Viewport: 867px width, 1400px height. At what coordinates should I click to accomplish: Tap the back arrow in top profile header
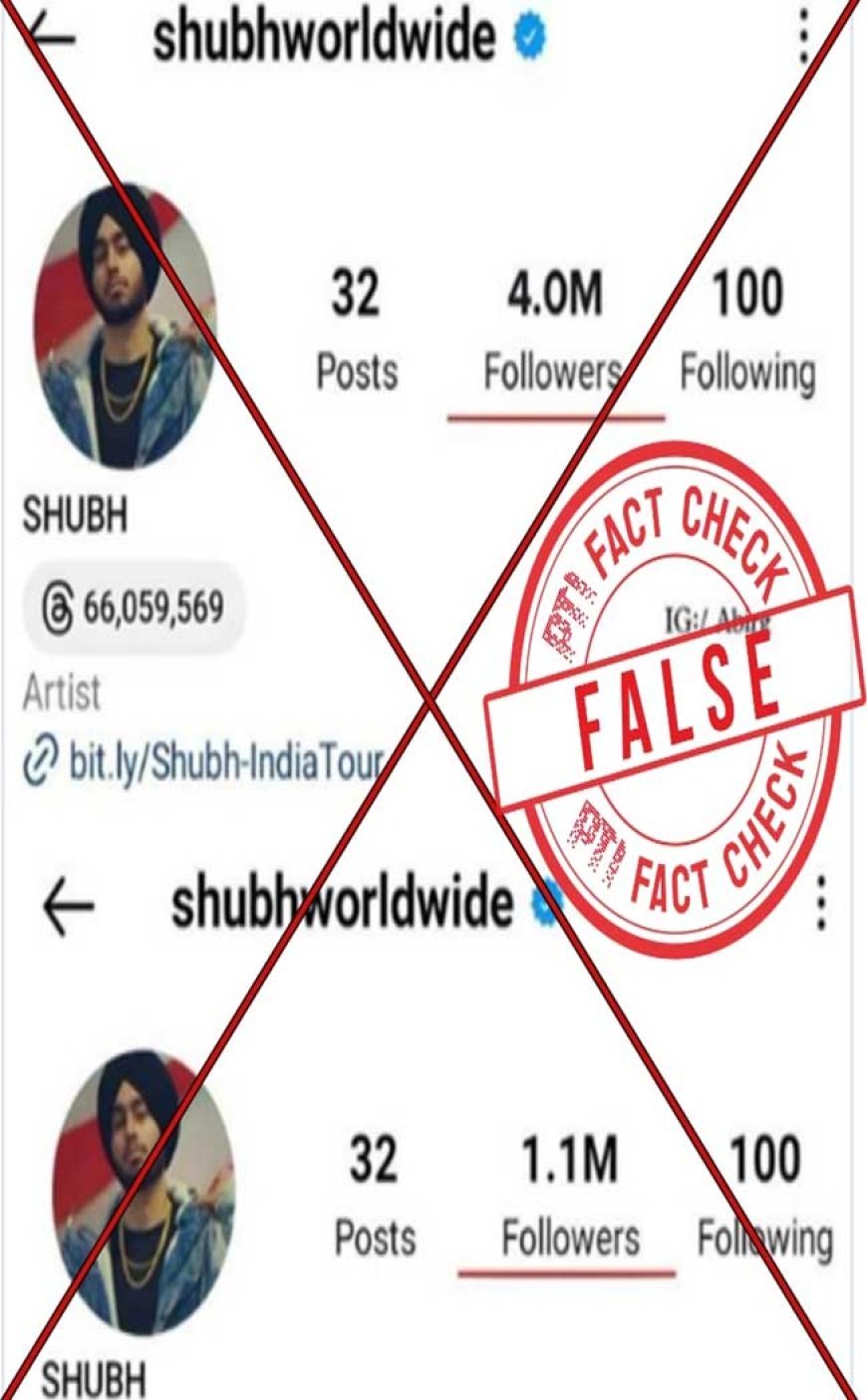click(x=52, y=37)
